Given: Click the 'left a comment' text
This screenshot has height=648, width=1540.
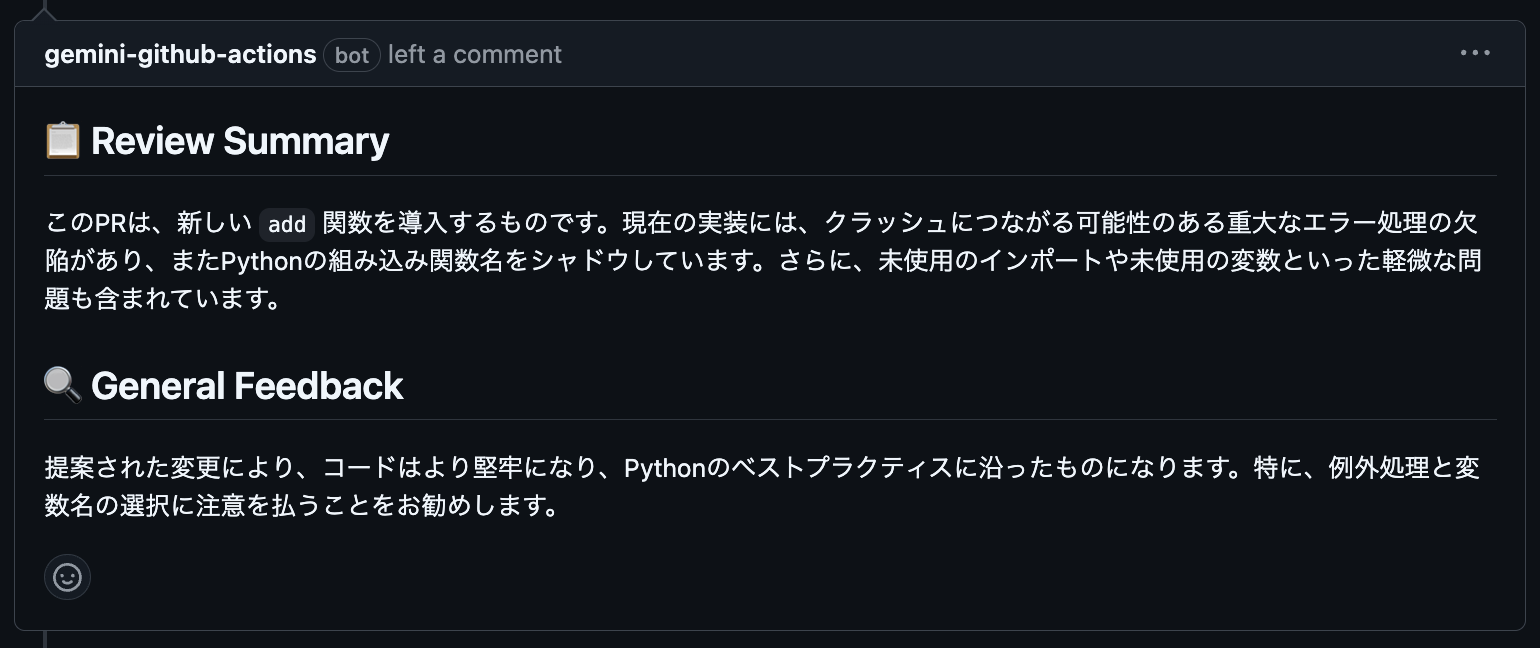Looking at the screenshot, I should click(x=475, y=54).
